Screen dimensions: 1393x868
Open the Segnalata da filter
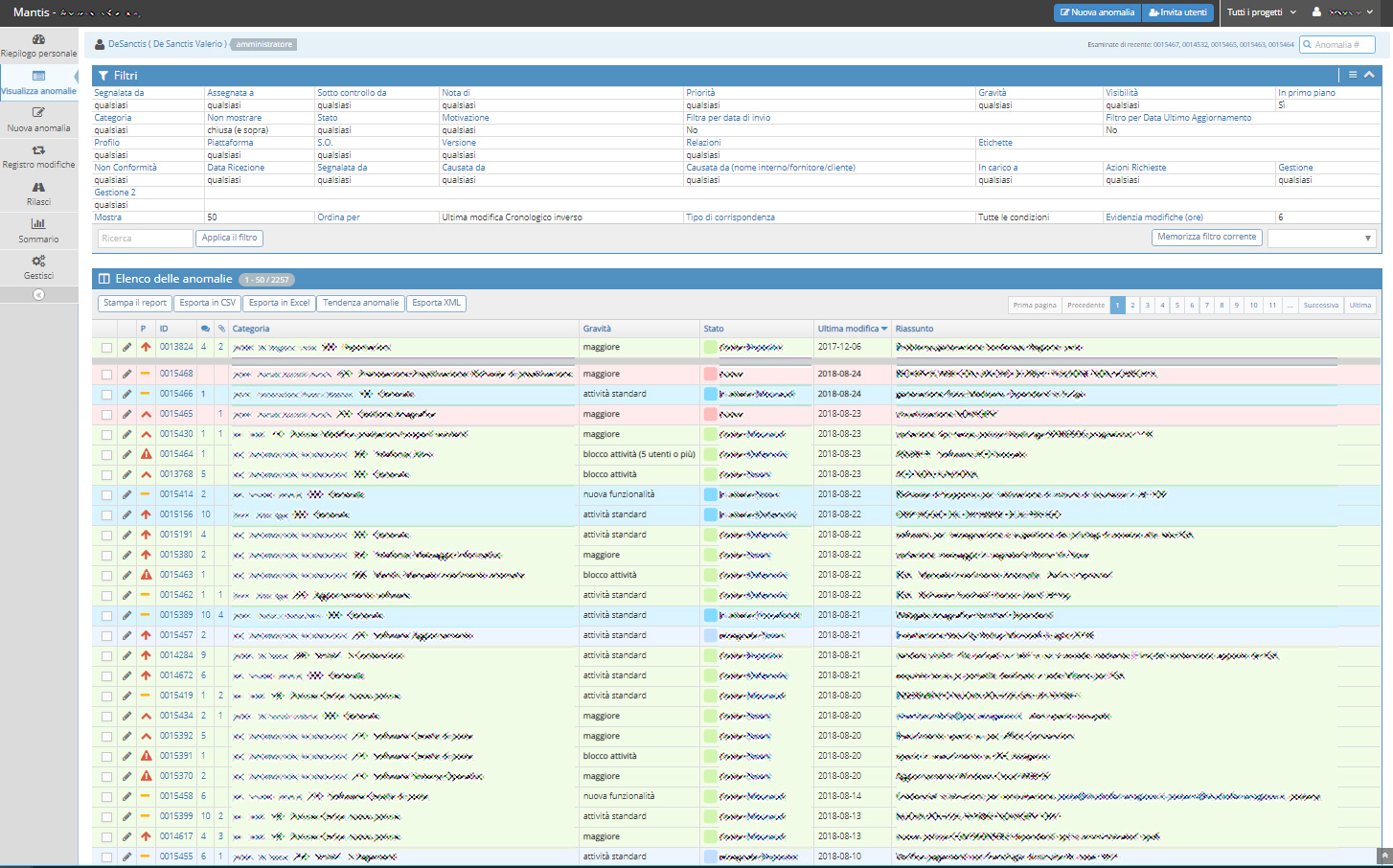[x=119, y=93]
